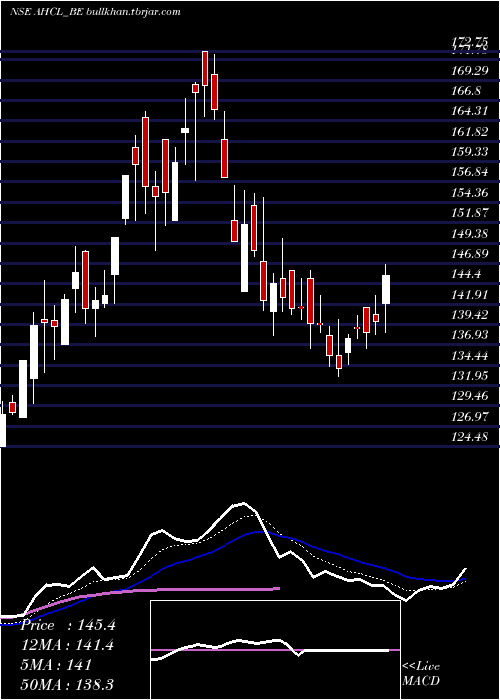The image size is (500, 700).
Task: Select the 124.48 price axis label
Action: click(469, 437)
